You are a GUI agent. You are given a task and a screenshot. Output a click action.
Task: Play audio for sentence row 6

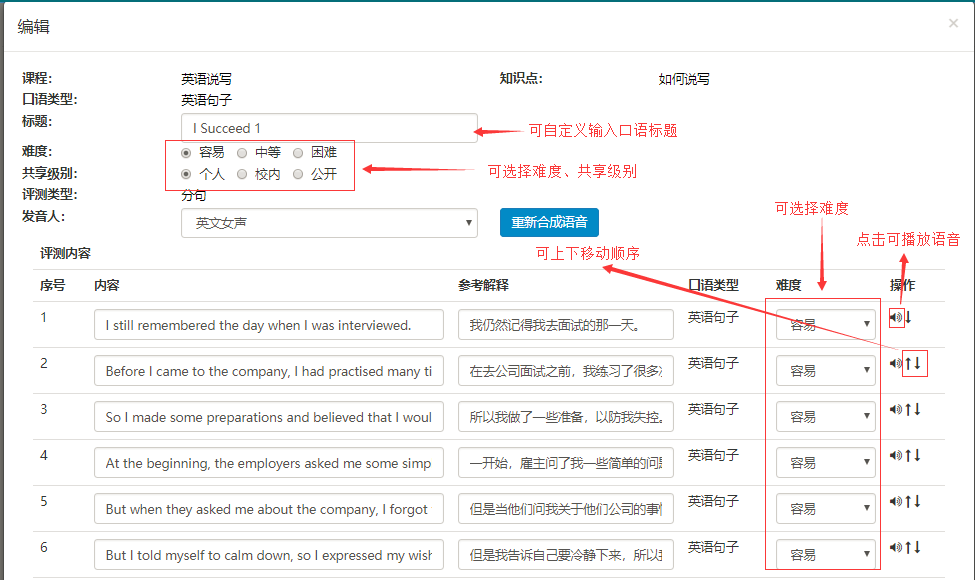[x=895, y=548]
